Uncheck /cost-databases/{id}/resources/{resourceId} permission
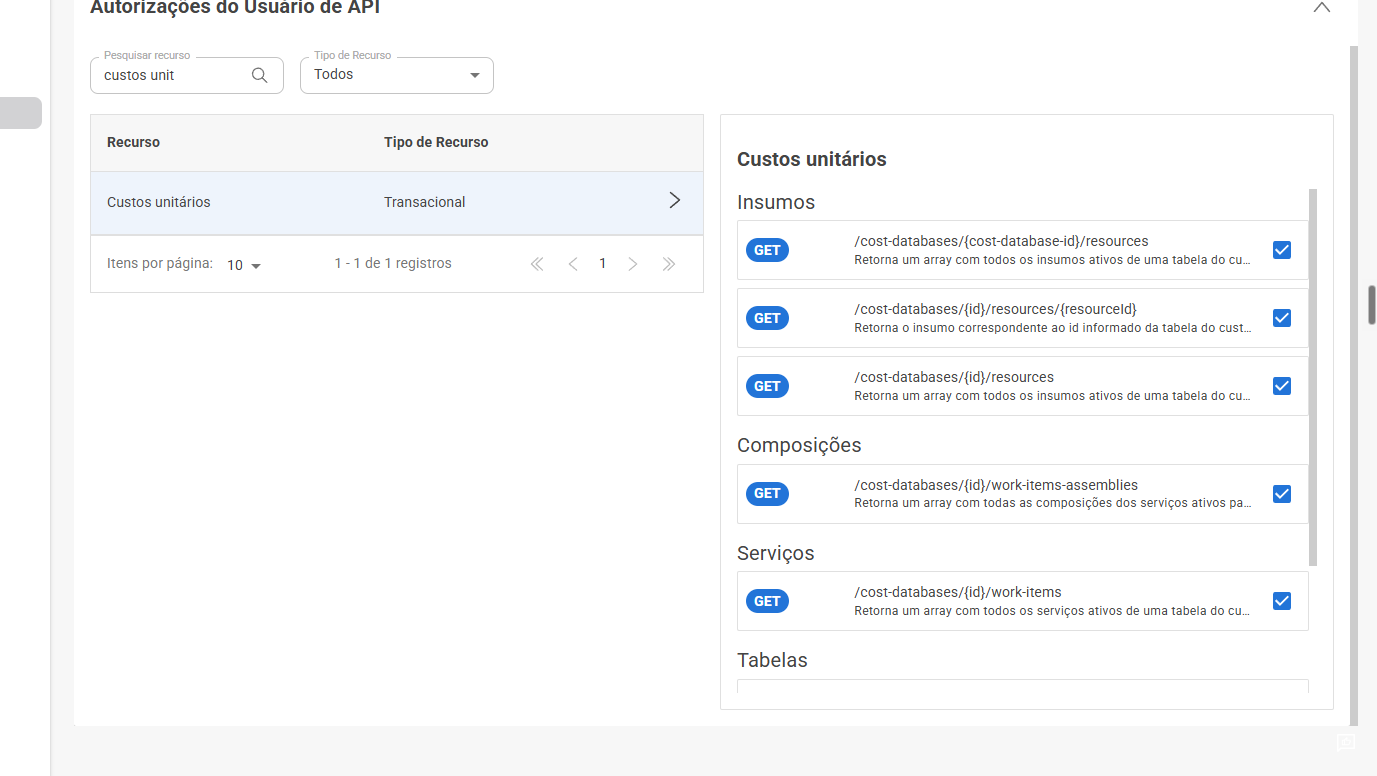The image size is (1377, 776). tap(1282, 318)
